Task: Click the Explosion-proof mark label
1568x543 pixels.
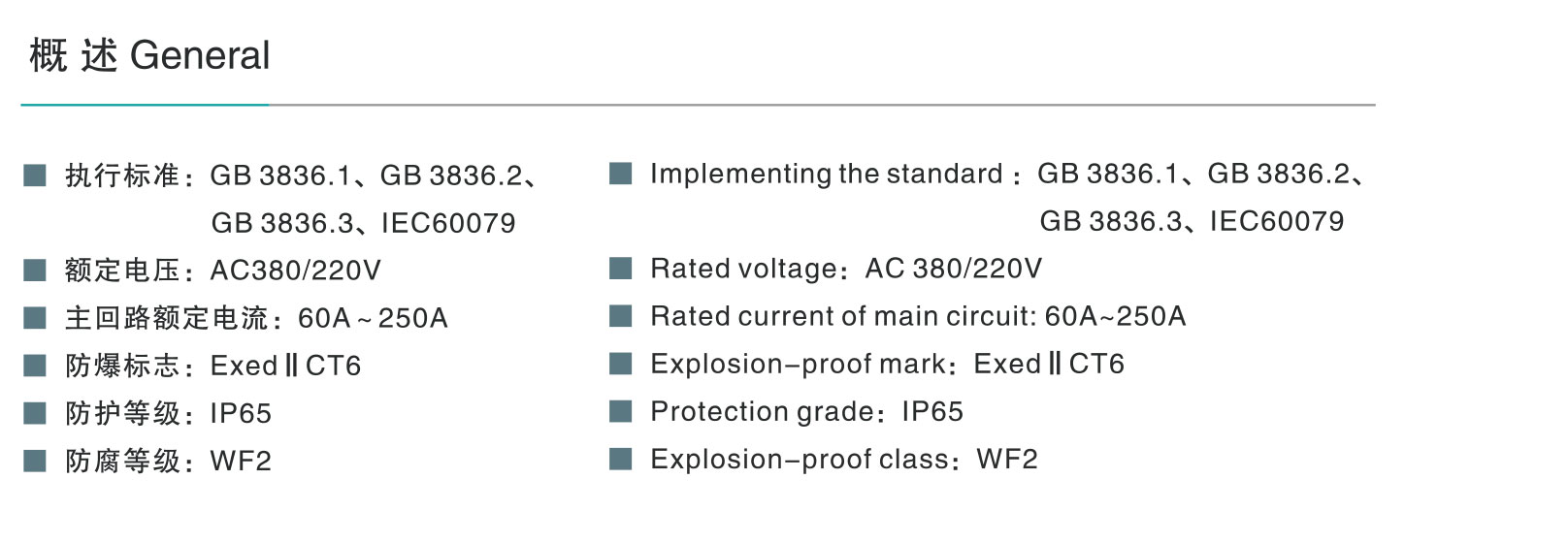Action: coord(798,364)
